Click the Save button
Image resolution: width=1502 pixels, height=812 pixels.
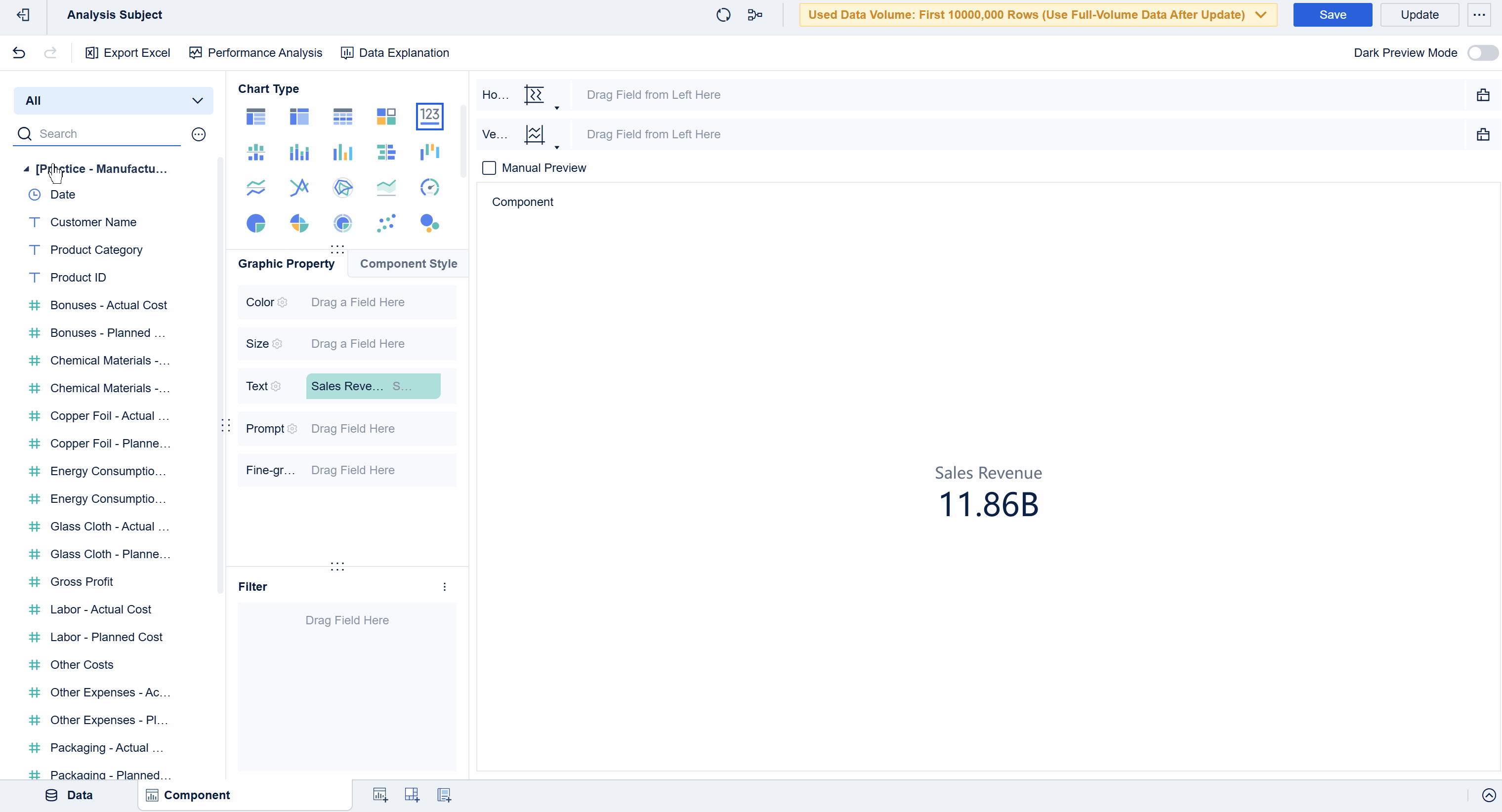[x=1333, y=15]
